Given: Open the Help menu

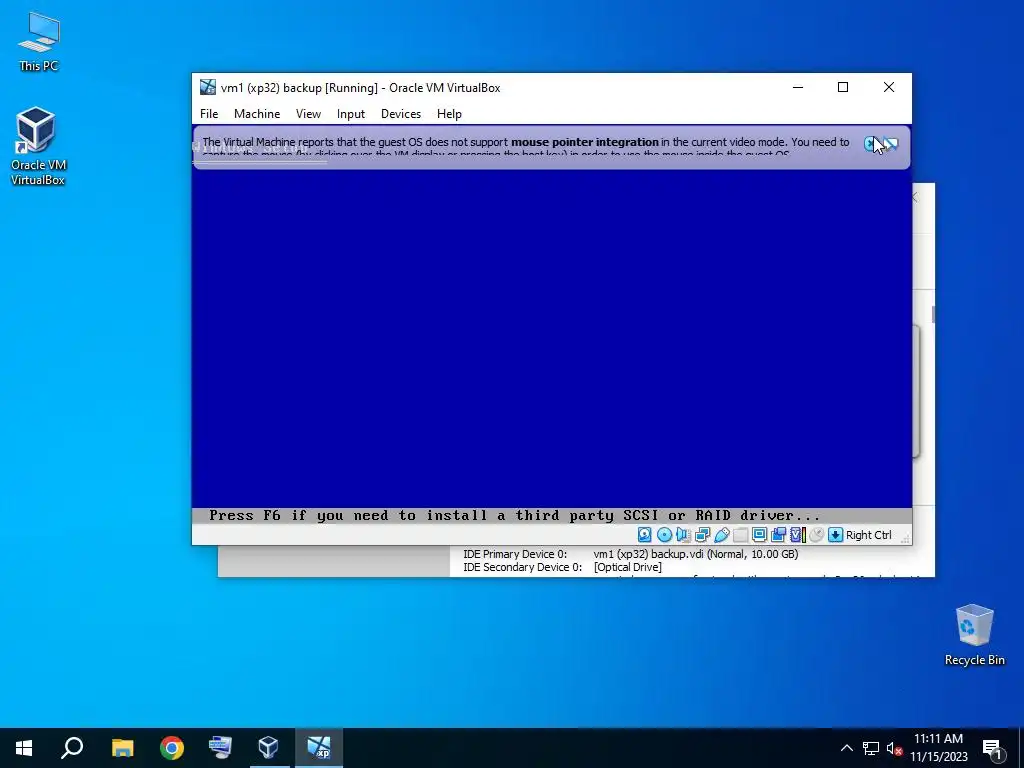Looking at the screenshot, I should click(x=449, y=114).
